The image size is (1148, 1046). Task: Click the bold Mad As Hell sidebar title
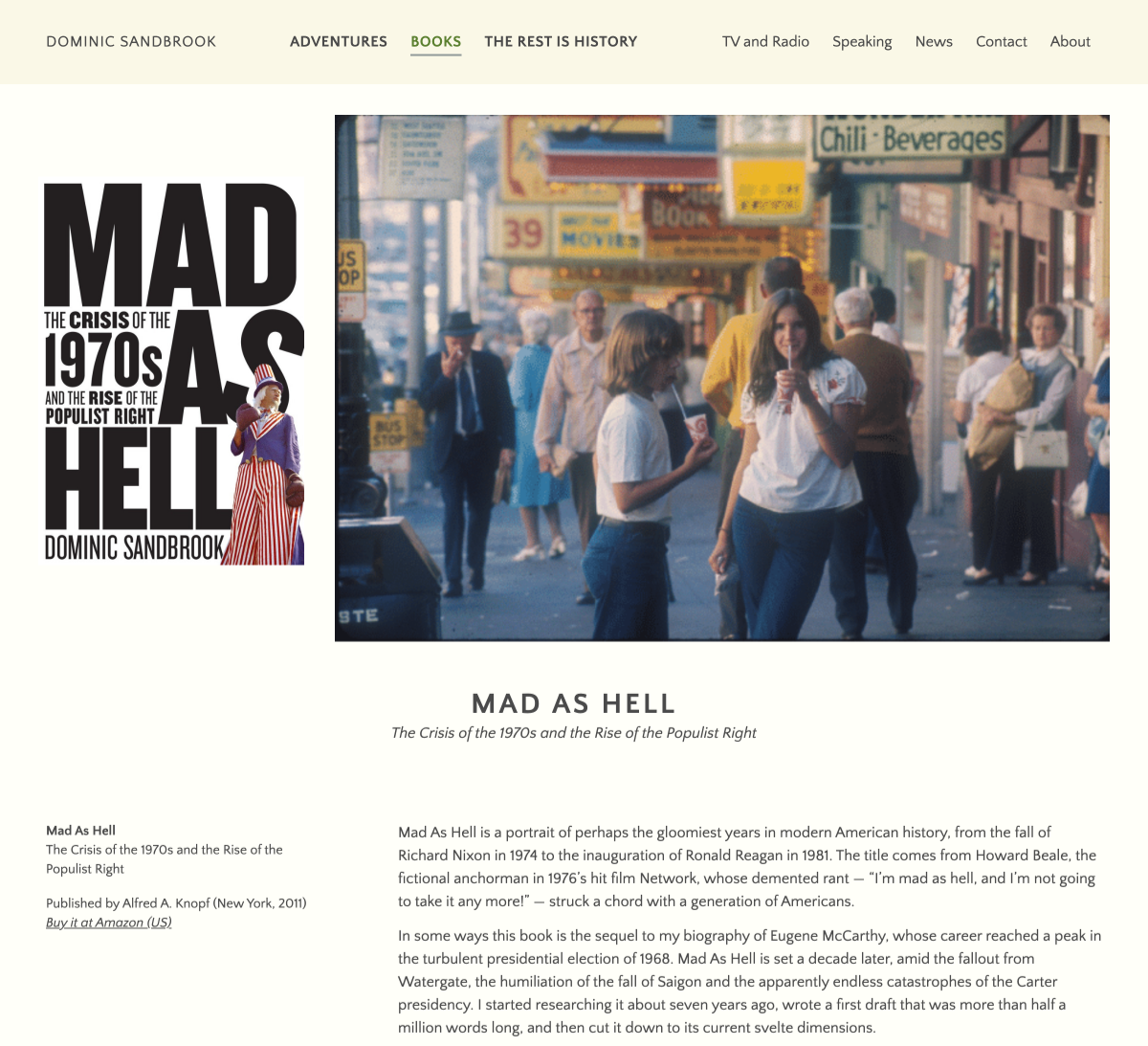[x=80, y=831]
